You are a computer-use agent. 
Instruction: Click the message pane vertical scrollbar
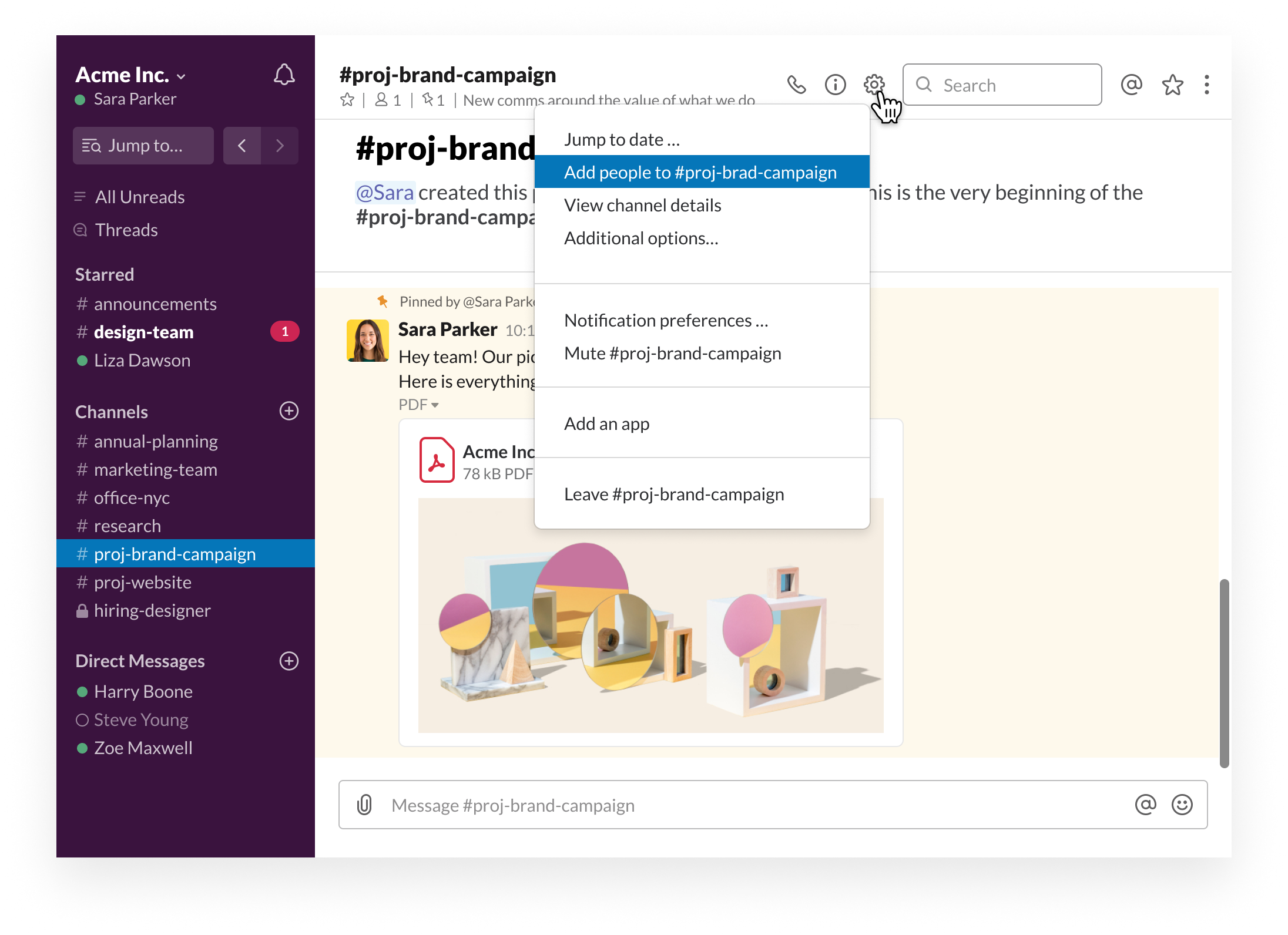point(1224,672)
